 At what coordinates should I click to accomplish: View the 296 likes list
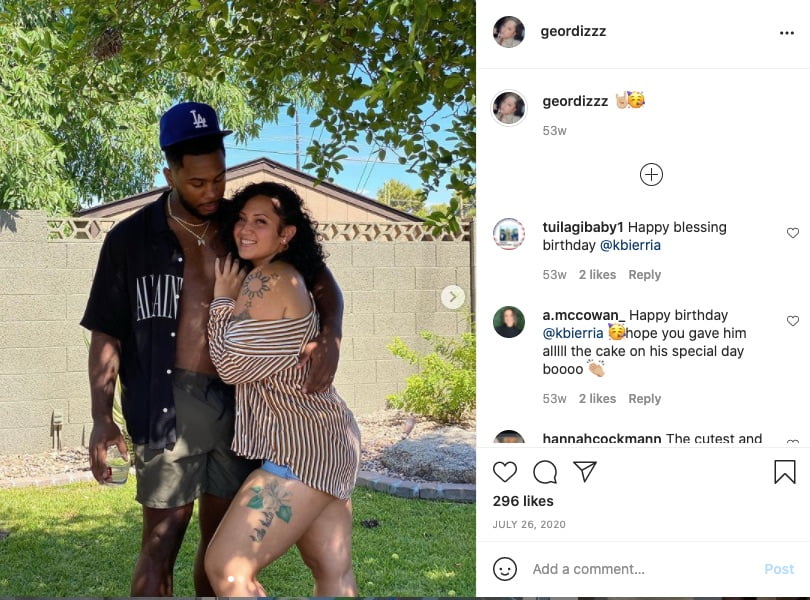coord(523,501)
